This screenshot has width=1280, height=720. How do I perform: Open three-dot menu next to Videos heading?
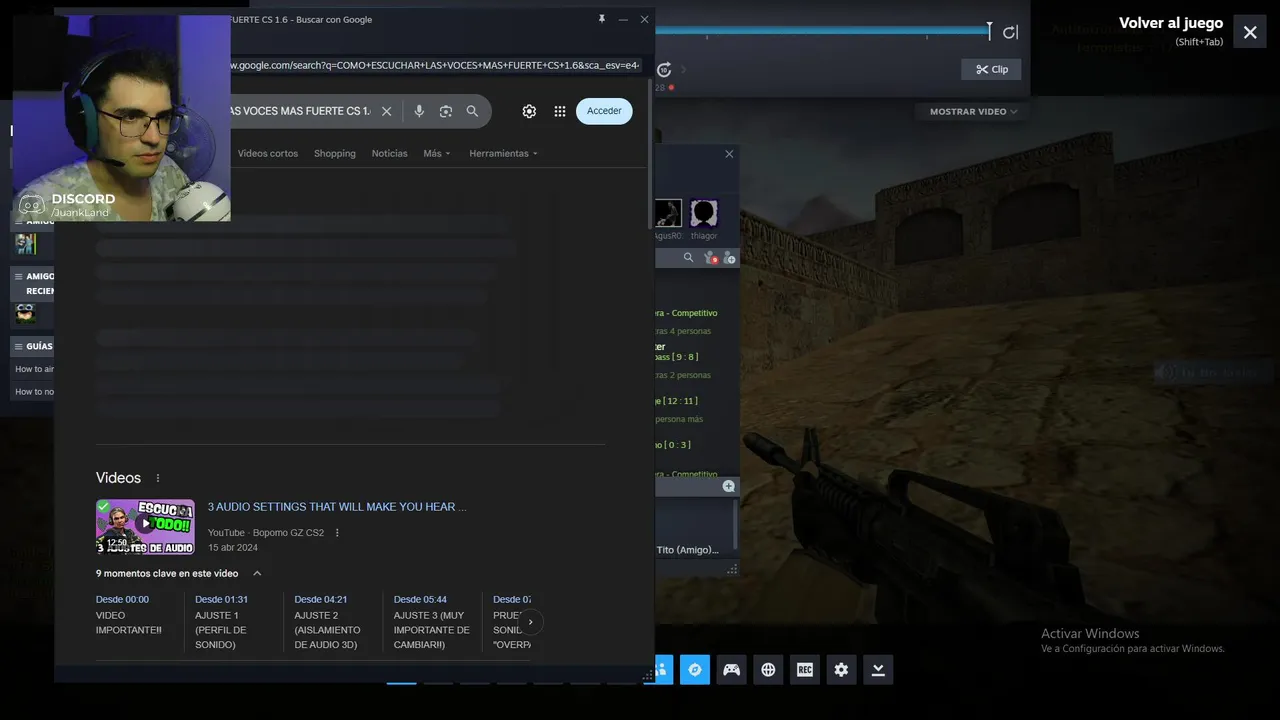tap(158, 478)
